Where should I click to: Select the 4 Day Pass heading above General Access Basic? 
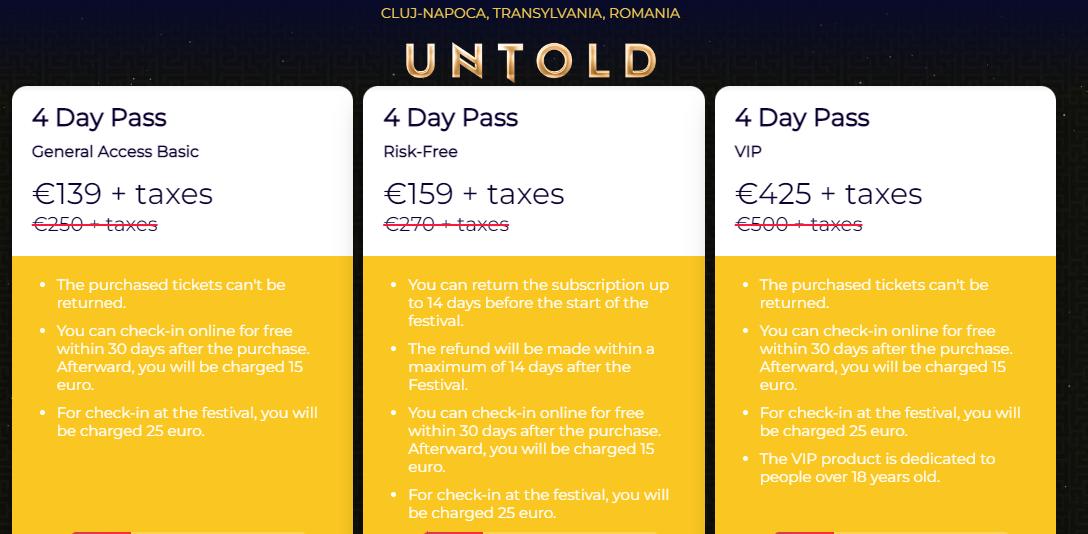coord(99,117)
